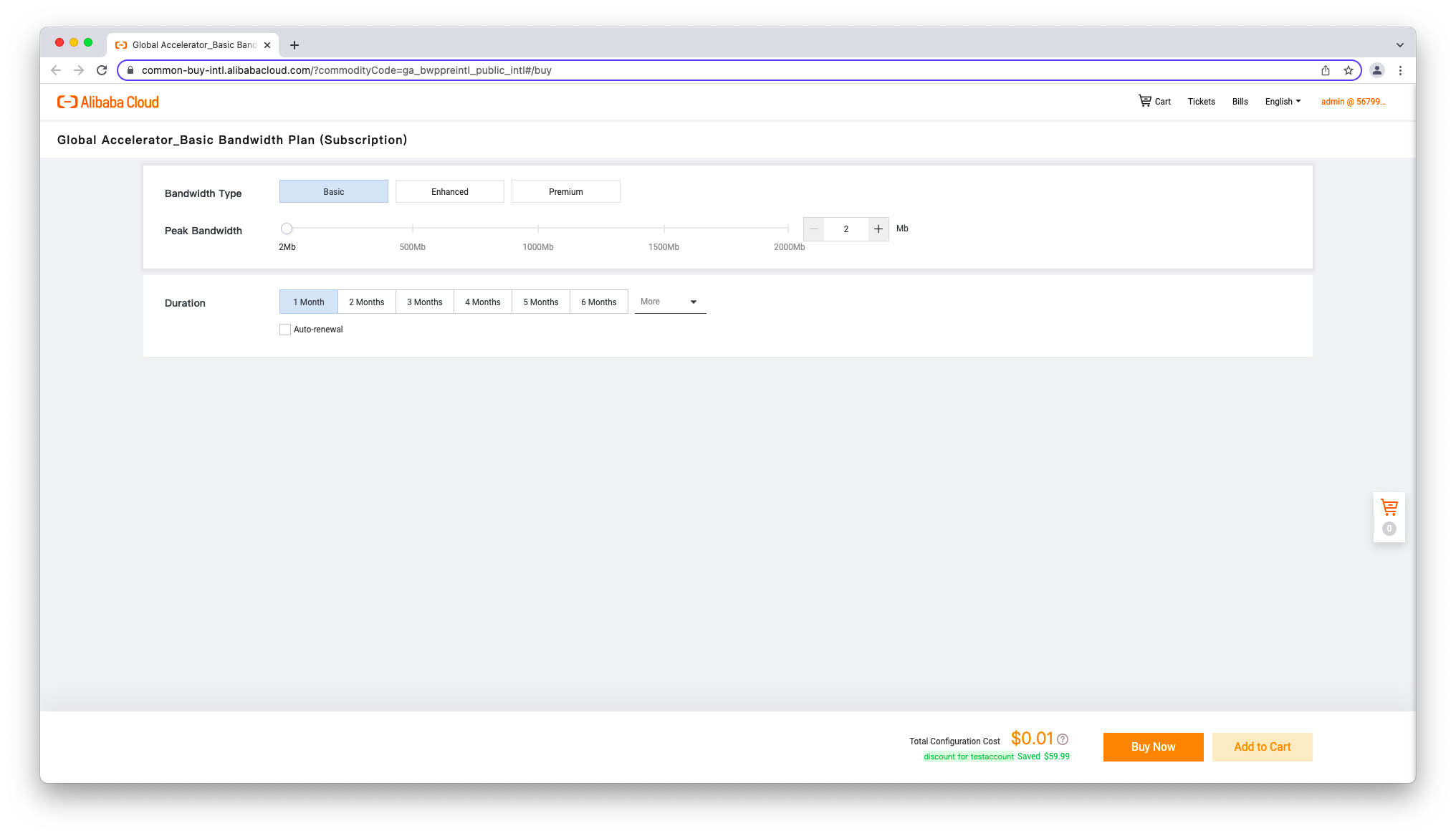This screenshot has width=1456, height=836.
Task: Click the floating orange cart widget
Action: [1389, 508]
